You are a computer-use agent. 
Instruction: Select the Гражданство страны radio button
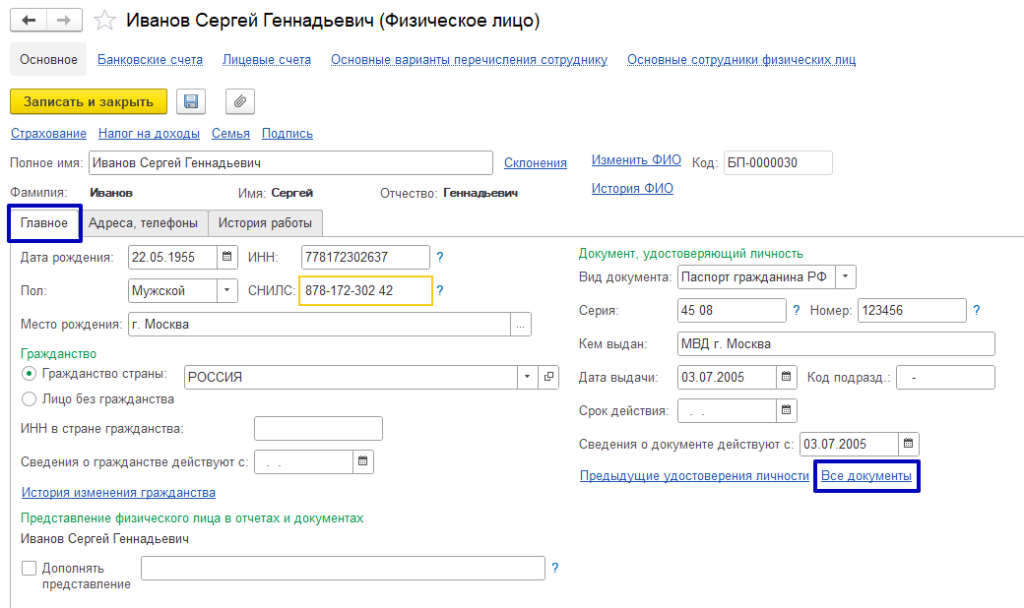click(x=29, y=374)
